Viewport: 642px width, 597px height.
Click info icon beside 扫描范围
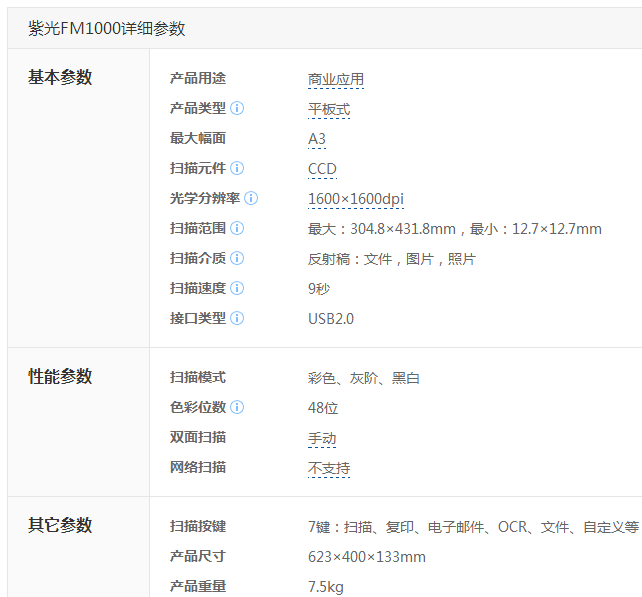coord(237,228)
